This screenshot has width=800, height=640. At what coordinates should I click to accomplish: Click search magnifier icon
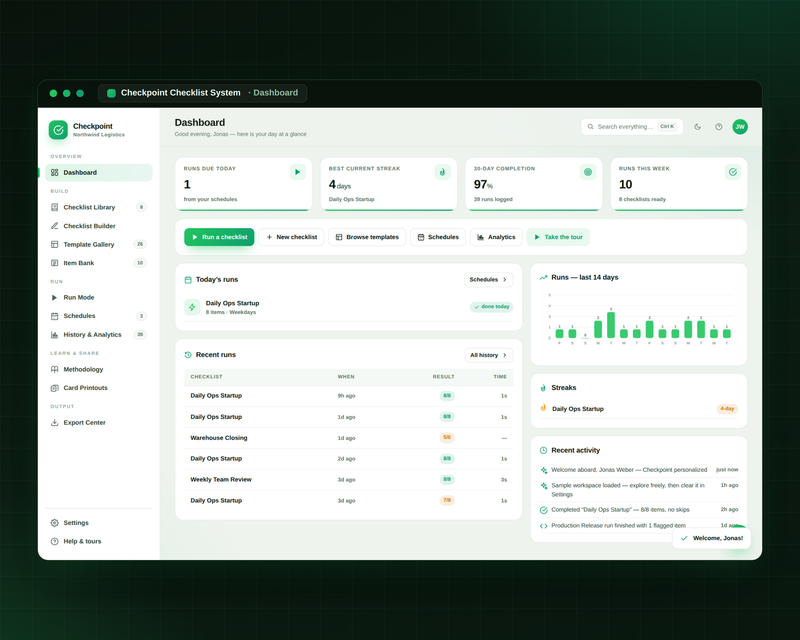[x=590, y=127]
